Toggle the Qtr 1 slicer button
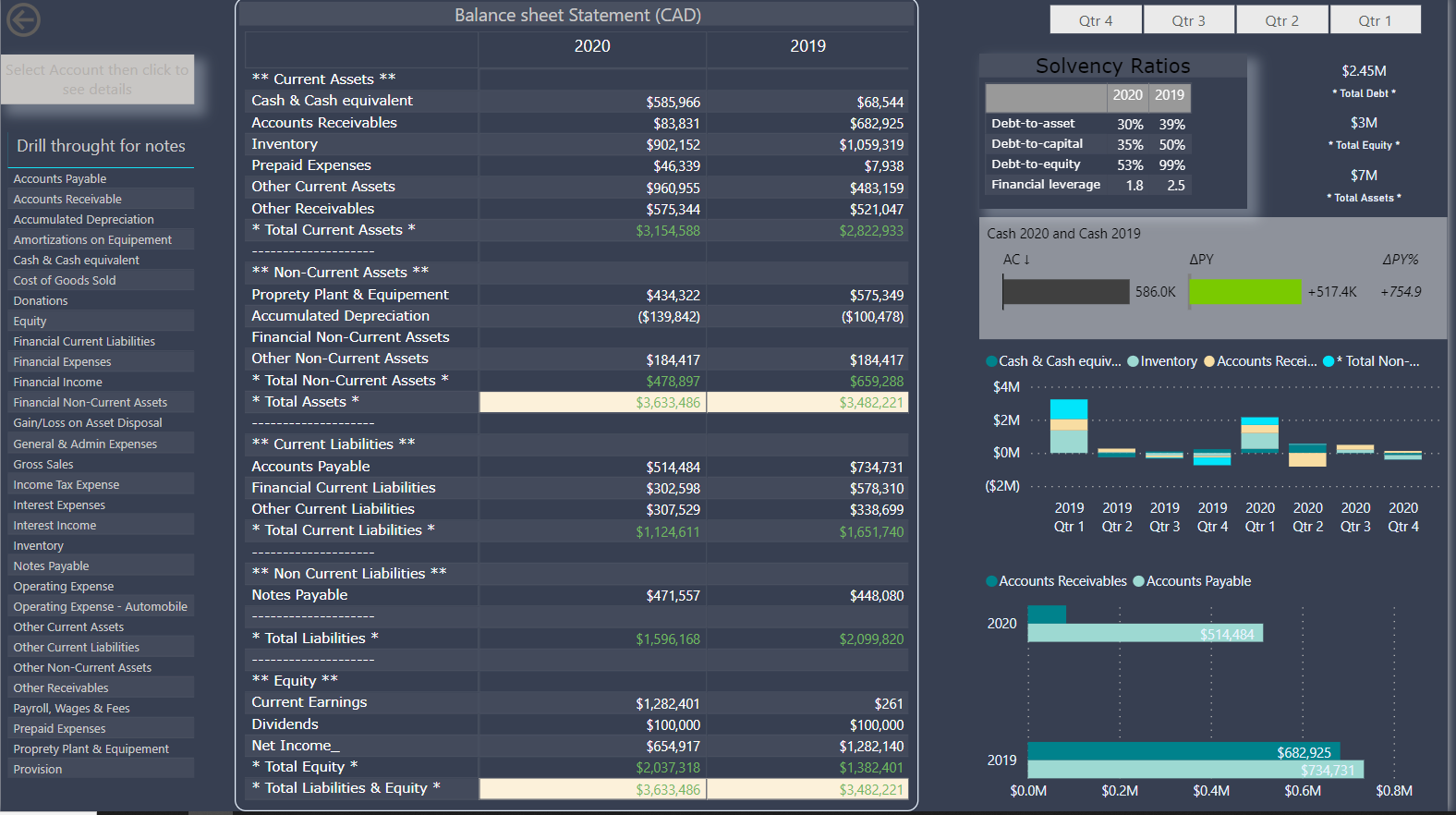1456x815 pixels. [x=1375, y=20]
